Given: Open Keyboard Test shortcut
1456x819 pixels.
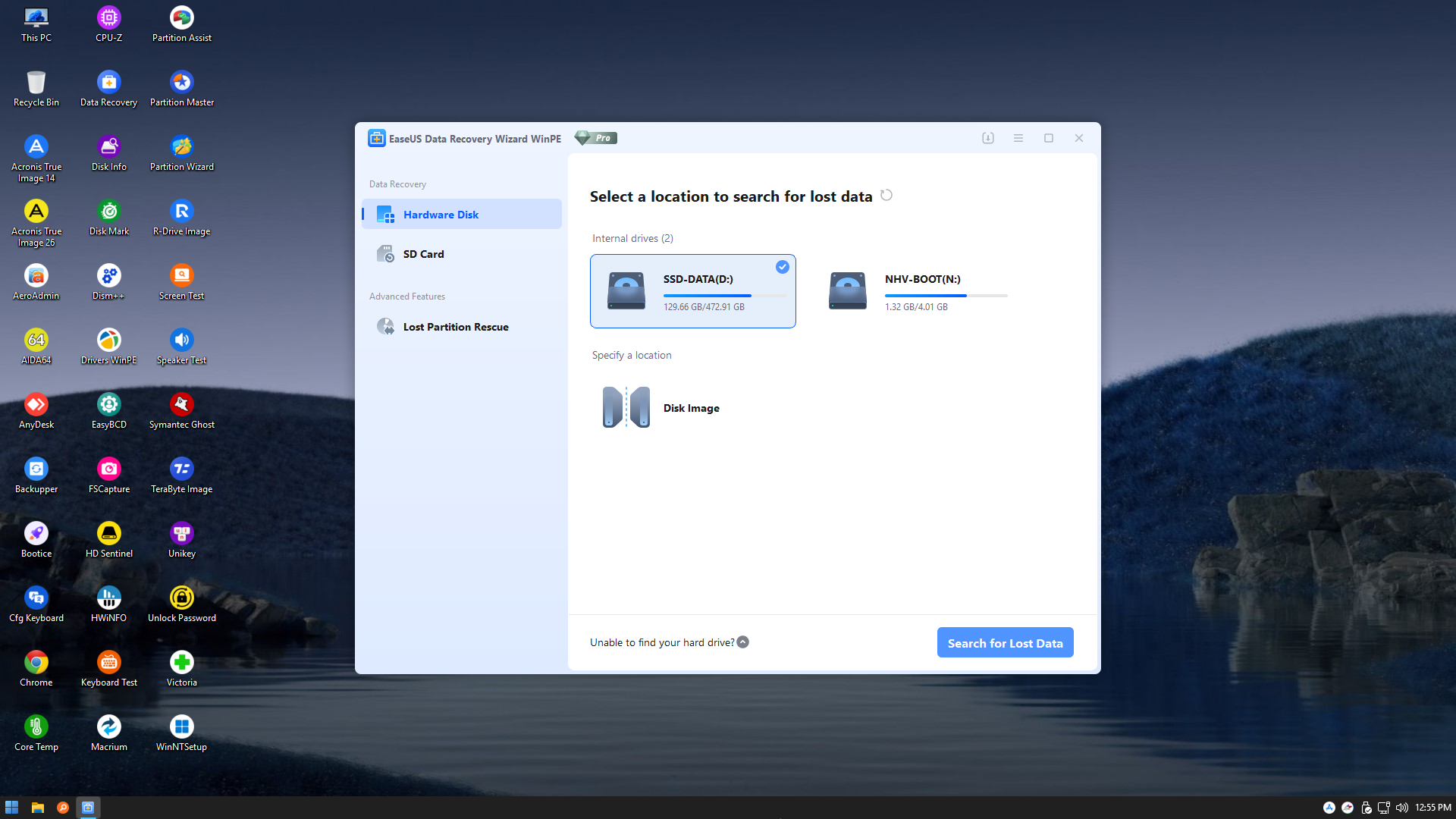Looking at the screenshot, I should click(109, 670).
